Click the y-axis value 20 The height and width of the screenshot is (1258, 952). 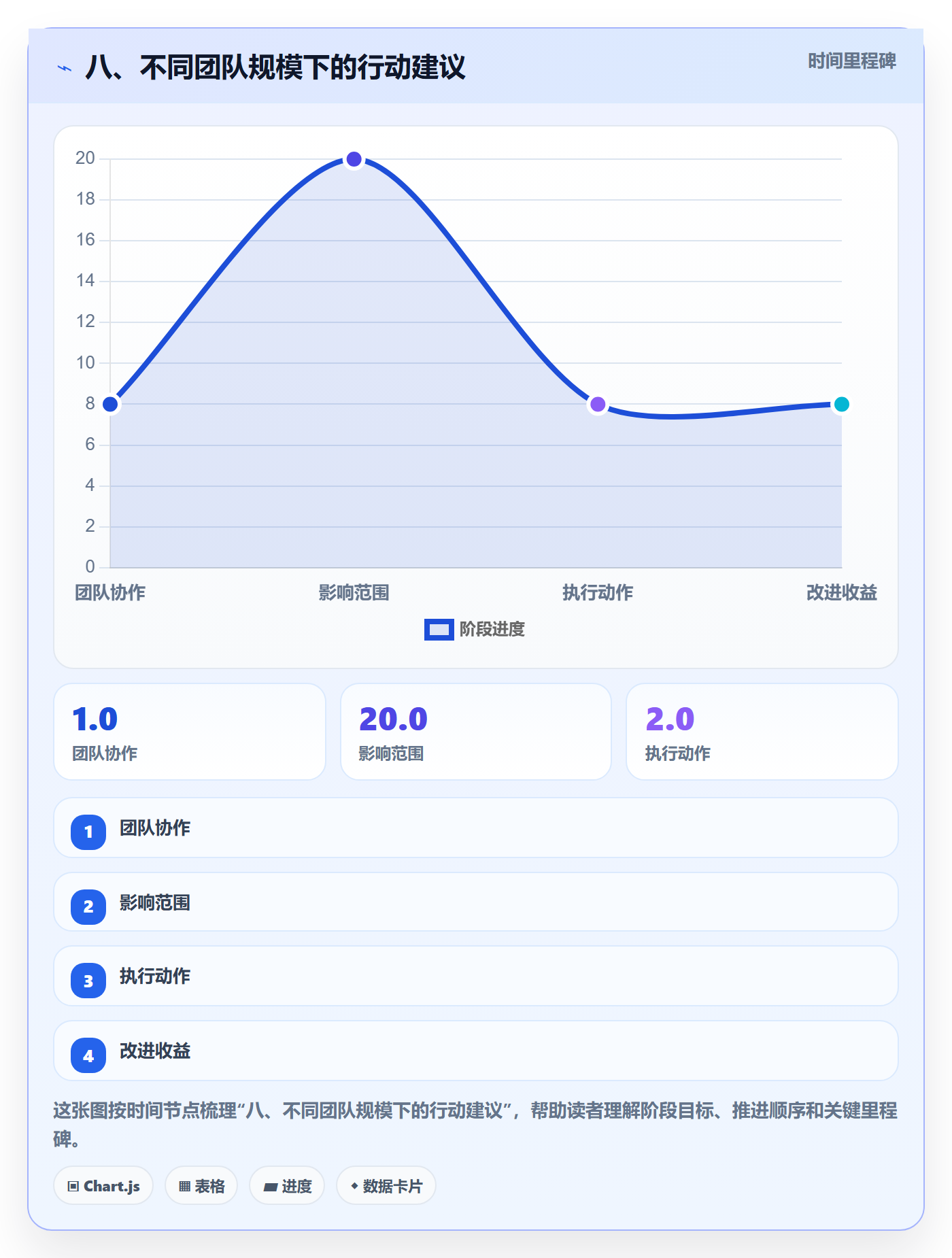[86, 158]
